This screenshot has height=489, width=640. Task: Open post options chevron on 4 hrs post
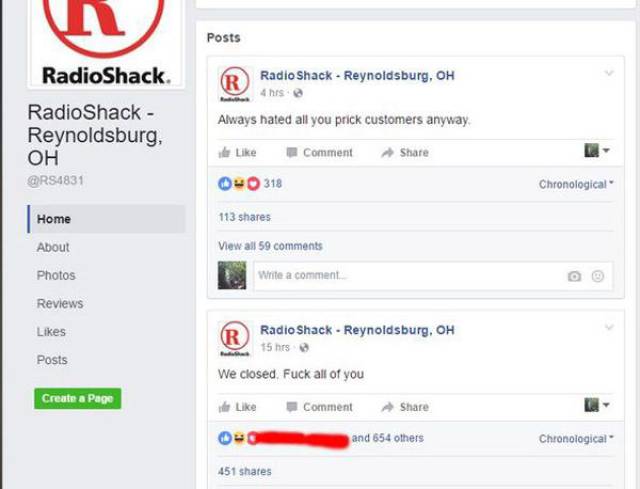pyautogui.click(x=609, y=73)
